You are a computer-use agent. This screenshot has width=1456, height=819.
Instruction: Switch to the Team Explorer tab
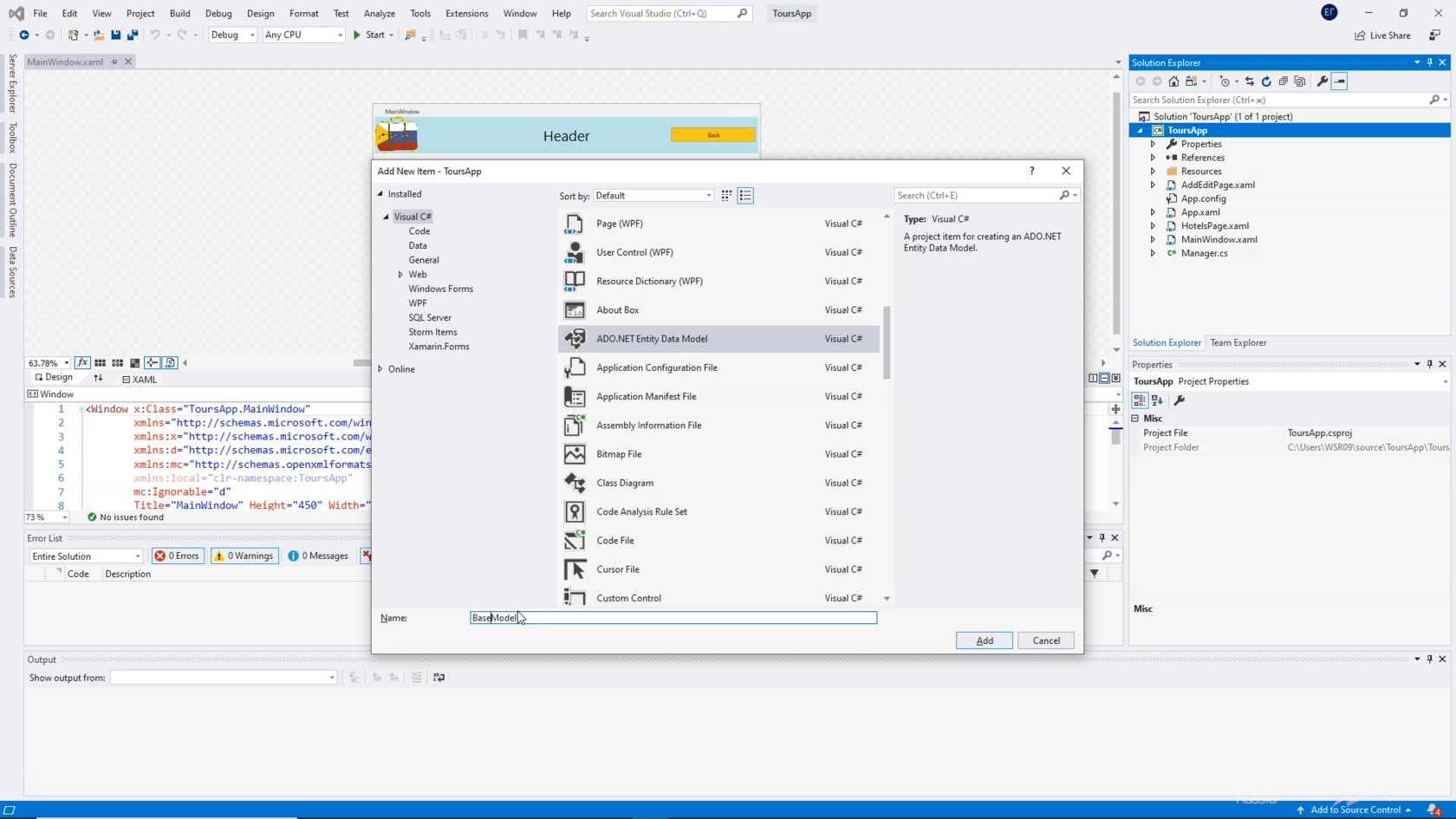tap(1238, 342)
